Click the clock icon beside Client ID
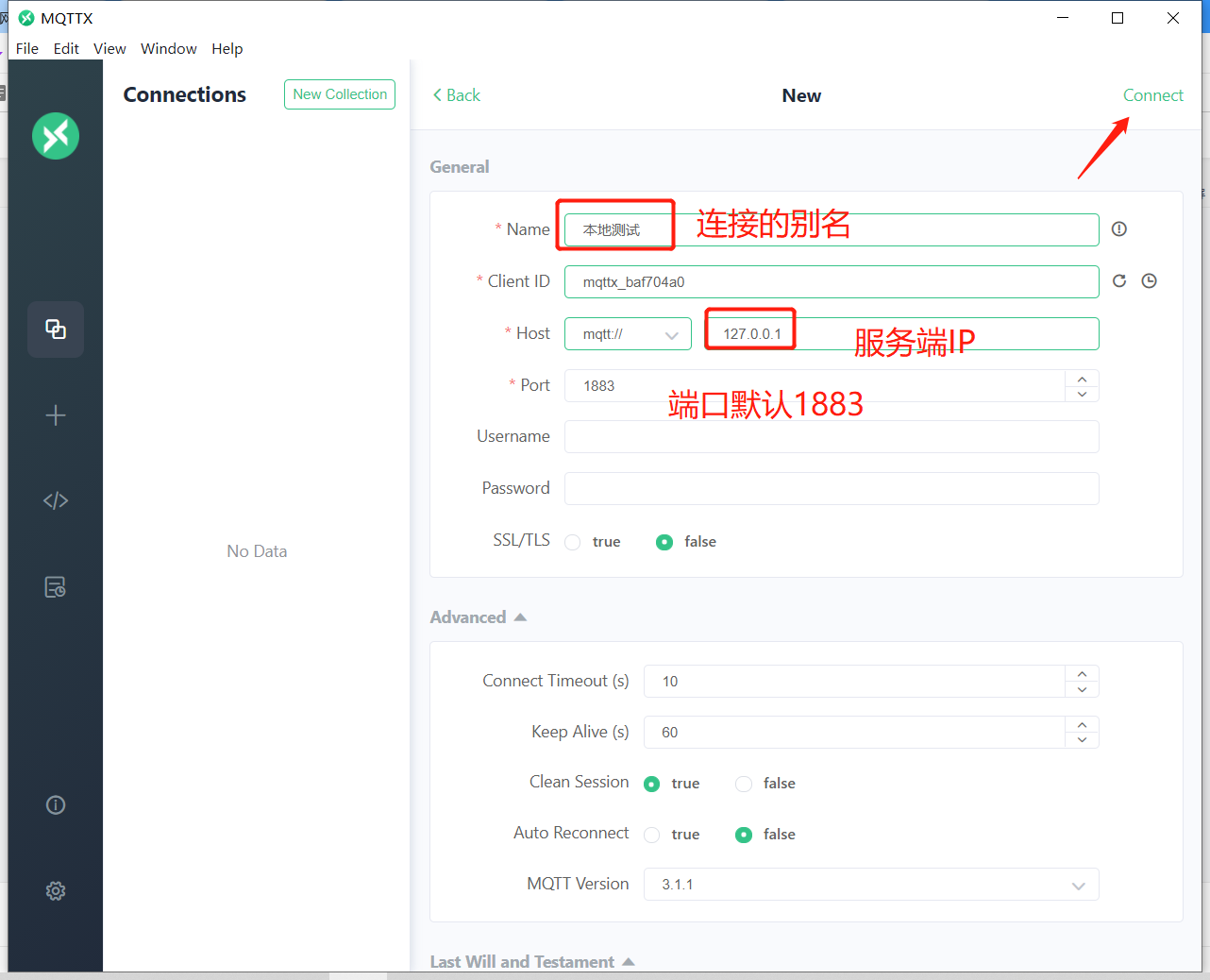This screenshot has width=1210, height=980. coord(1149,280)
